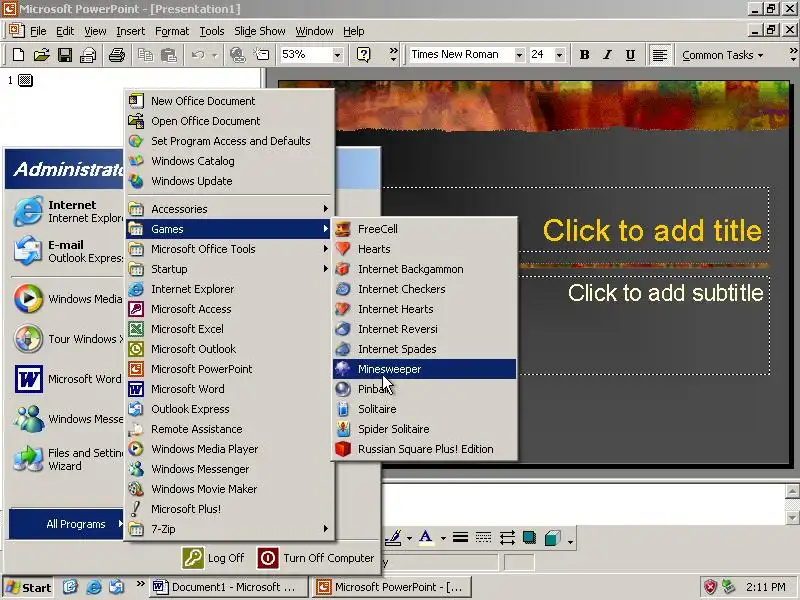
Task: Click Microsoft PowerPoint taskbar button
Action: pos(391,587)
